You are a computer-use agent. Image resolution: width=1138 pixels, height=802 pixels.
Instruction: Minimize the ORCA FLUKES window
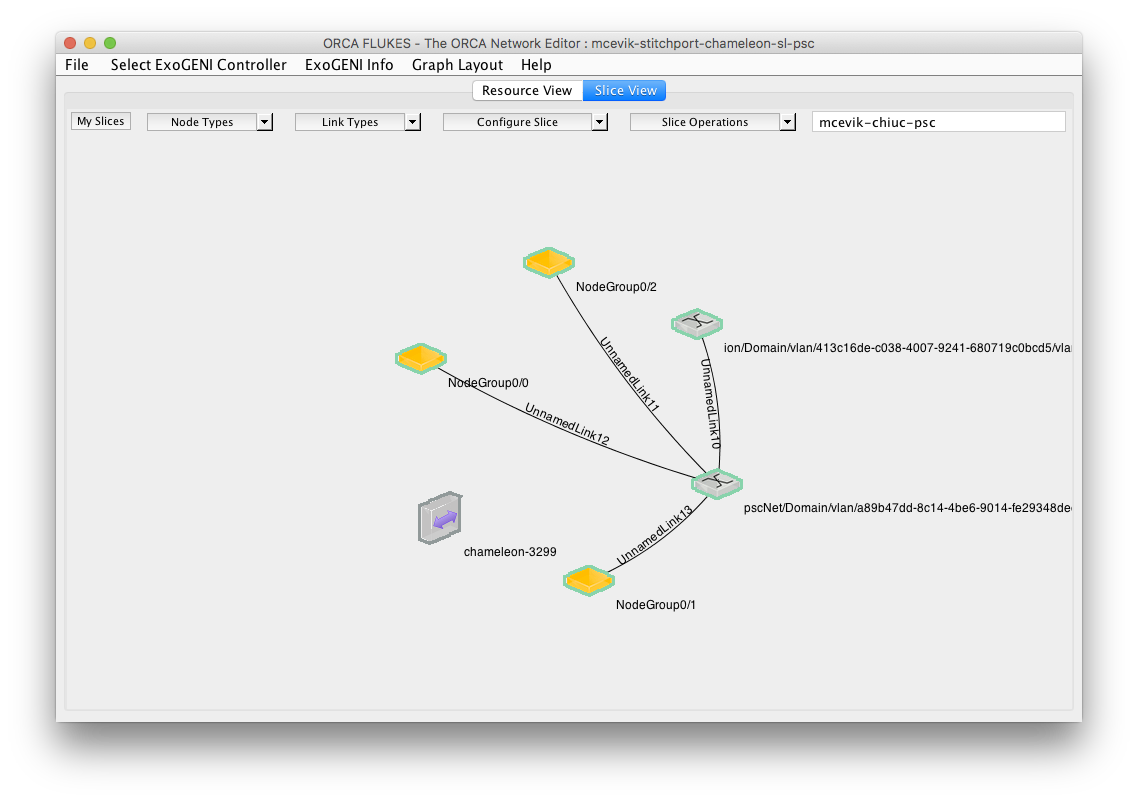pos(90,43)
